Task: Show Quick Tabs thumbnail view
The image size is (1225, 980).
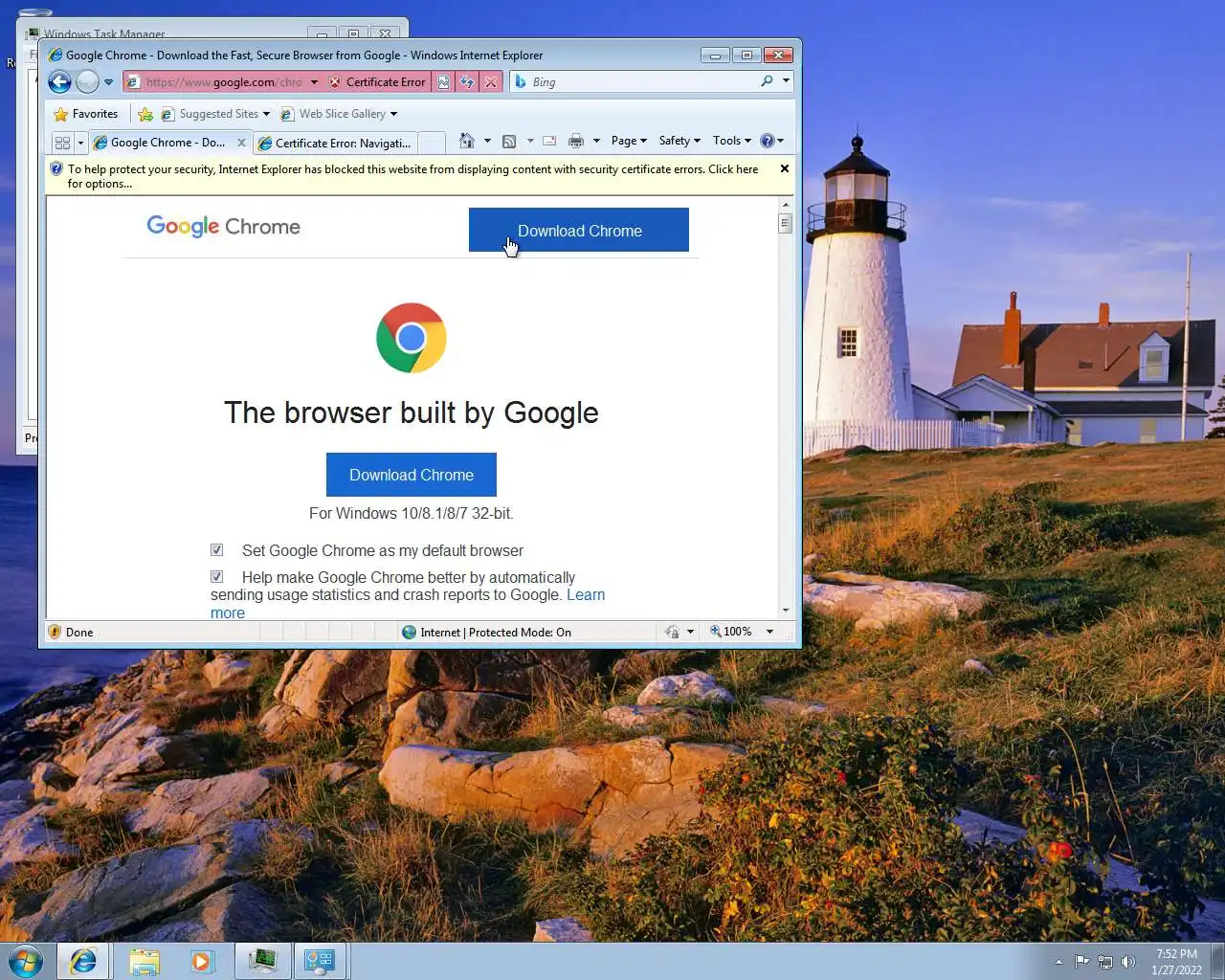Action: click(62, 143)
